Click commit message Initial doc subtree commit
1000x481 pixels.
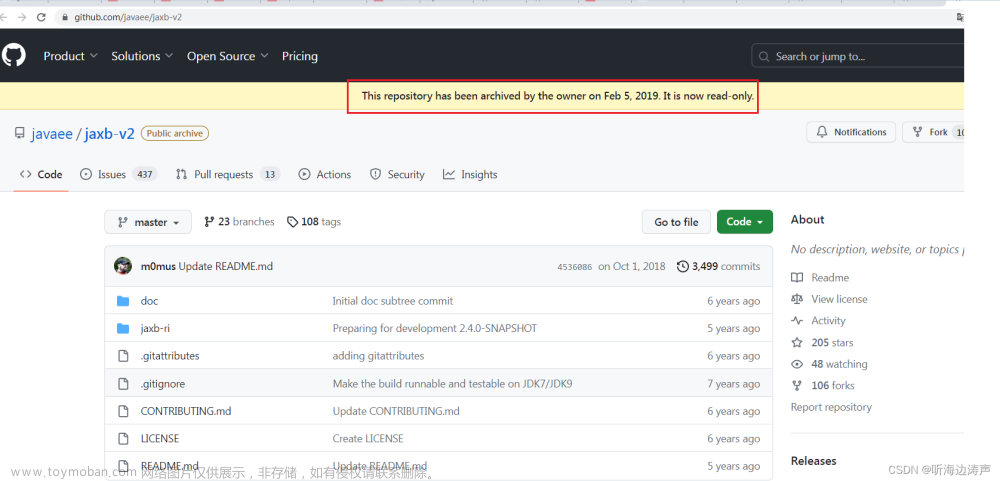coord(393,300)
